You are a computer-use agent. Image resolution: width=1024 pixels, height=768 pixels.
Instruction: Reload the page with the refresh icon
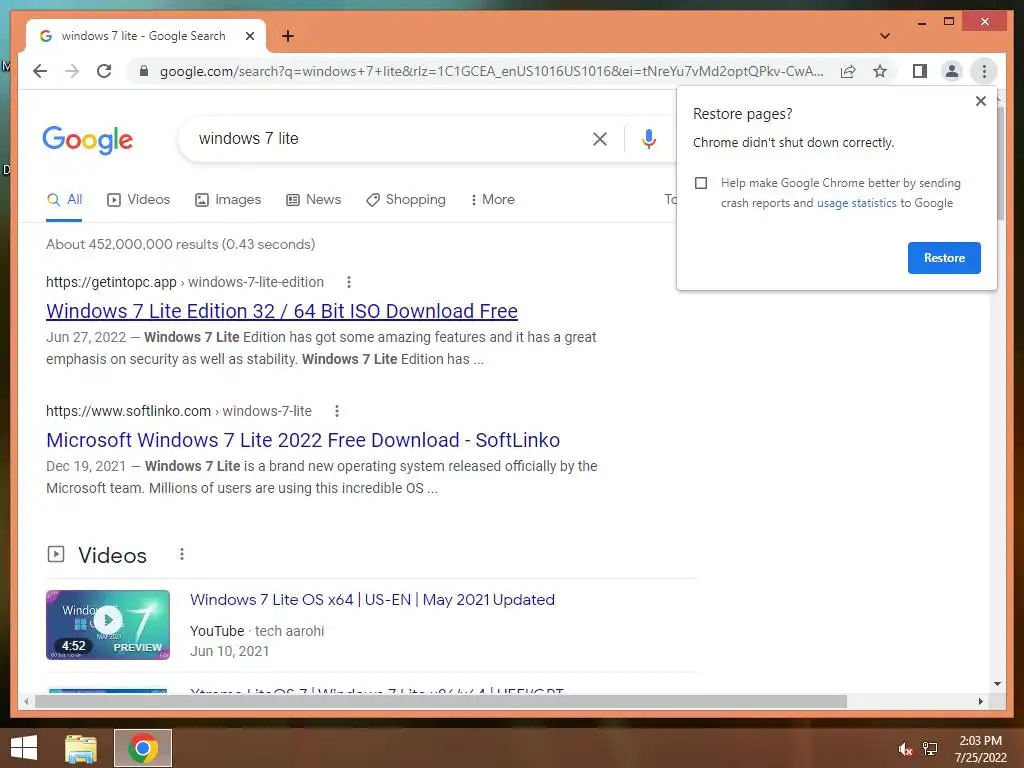pyautogui.click(x=104, y=71)
